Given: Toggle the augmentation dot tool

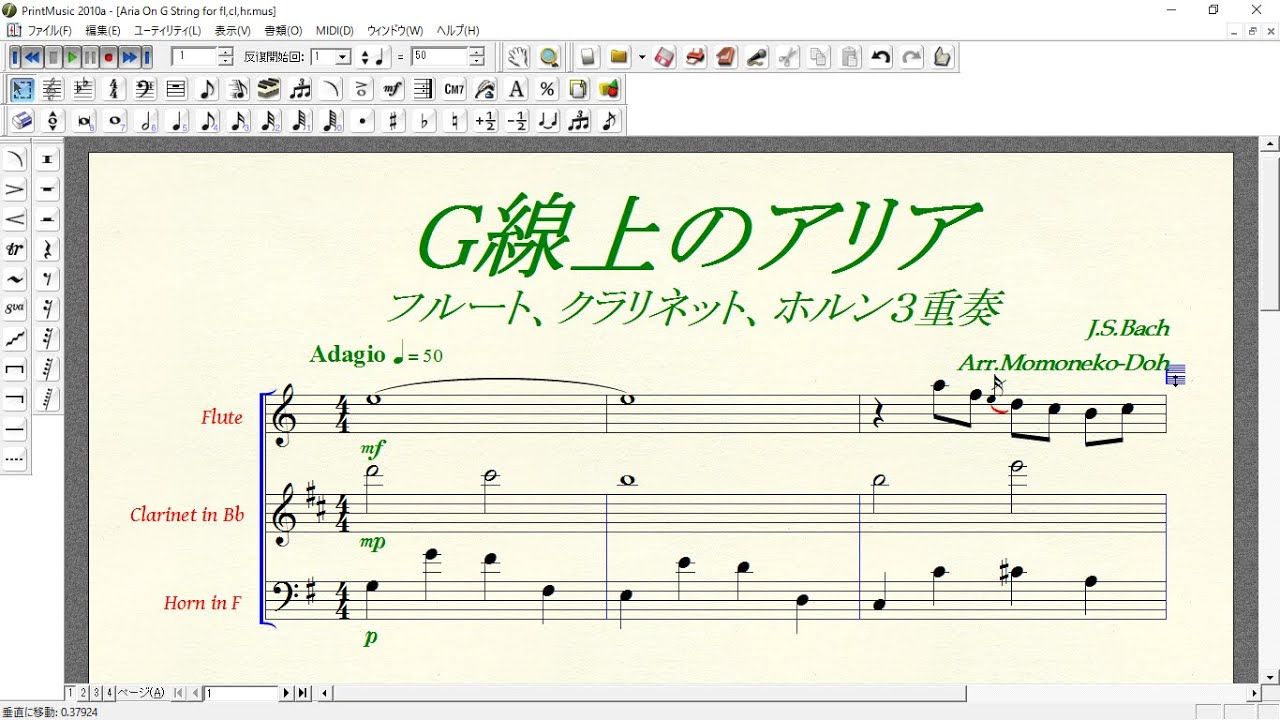Looking at the screenshot, I should [x=363, y=122].
